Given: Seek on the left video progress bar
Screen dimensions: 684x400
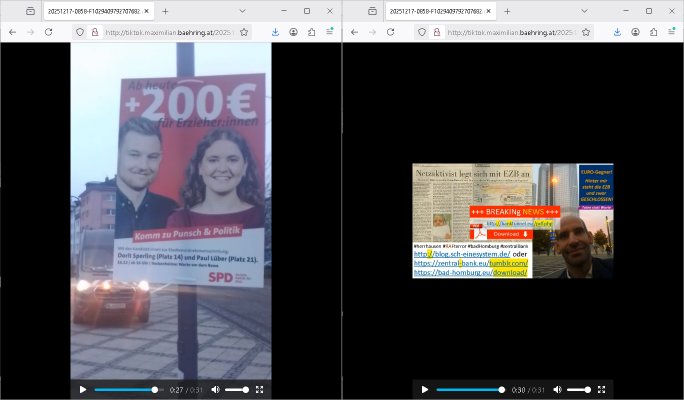Looking at the screenshot, I should [x=125, y=389].
